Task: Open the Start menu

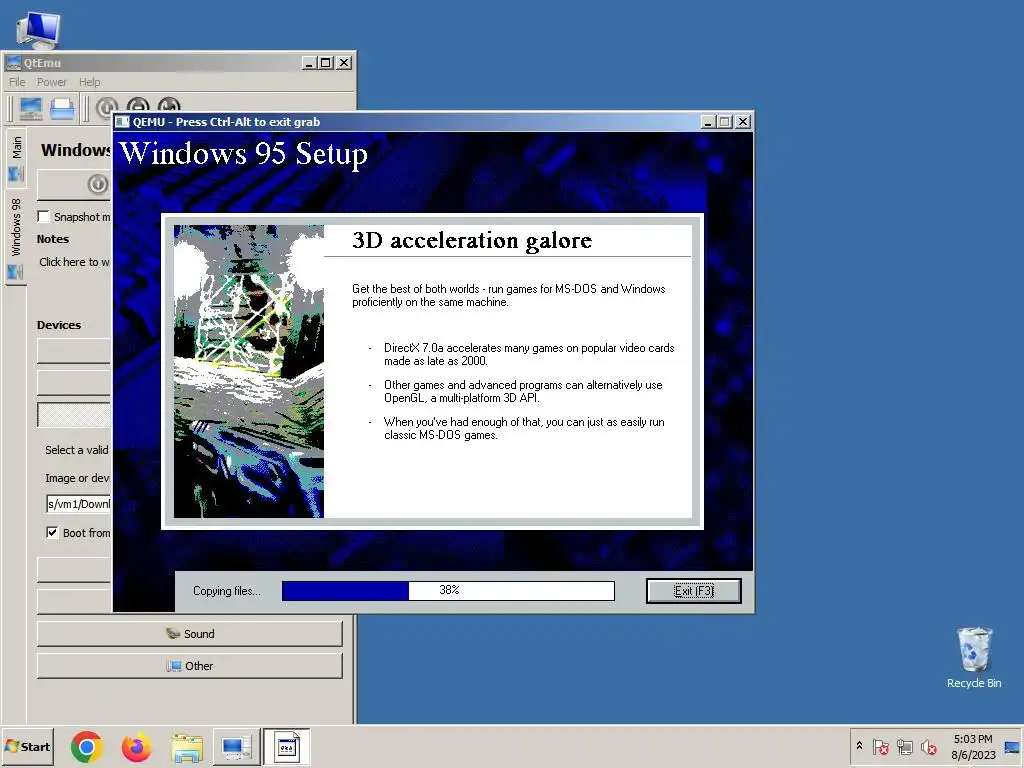Action: (27, 746)
